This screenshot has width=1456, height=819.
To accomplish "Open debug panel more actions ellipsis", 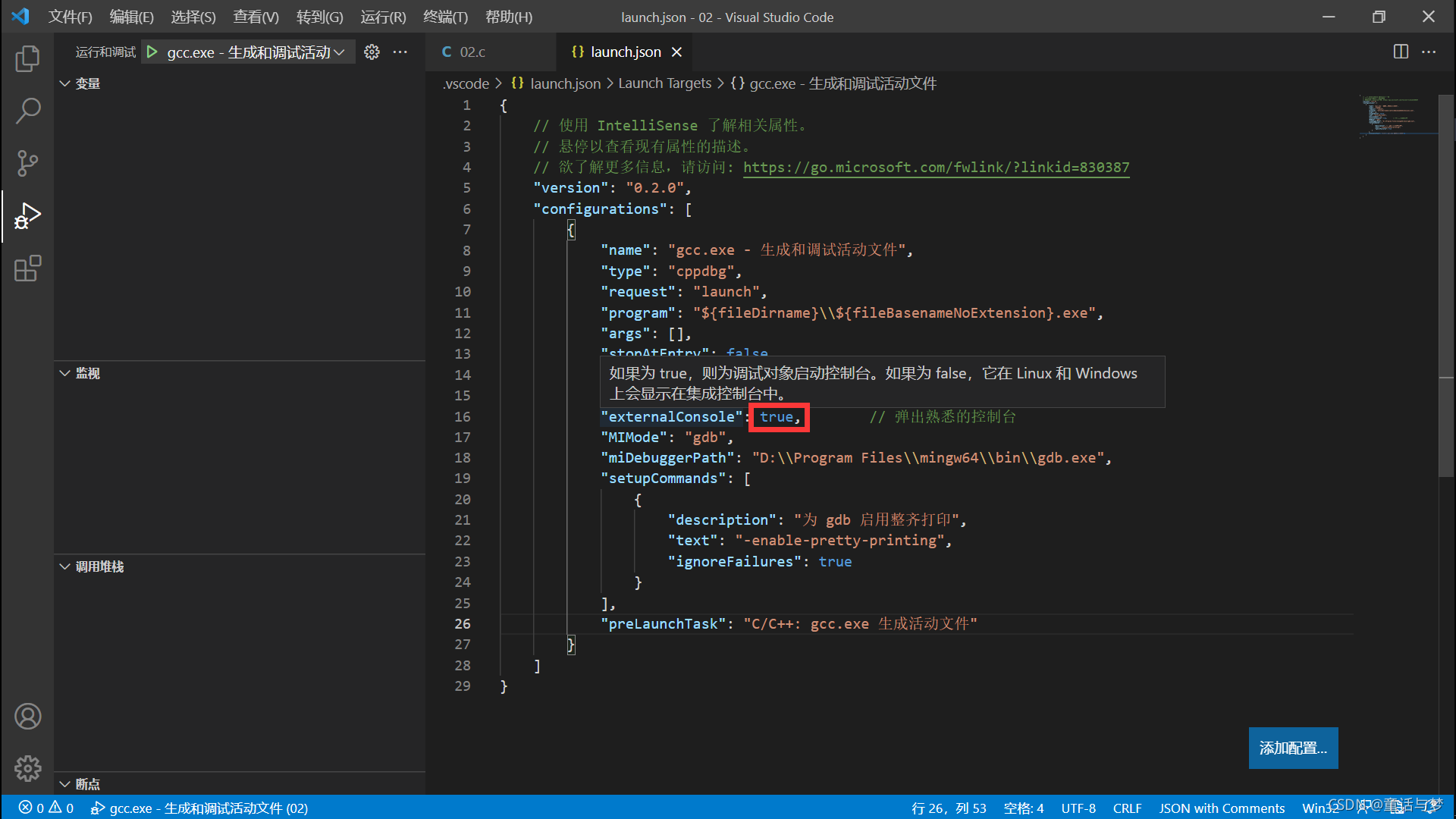I will (x=400, y=52).
